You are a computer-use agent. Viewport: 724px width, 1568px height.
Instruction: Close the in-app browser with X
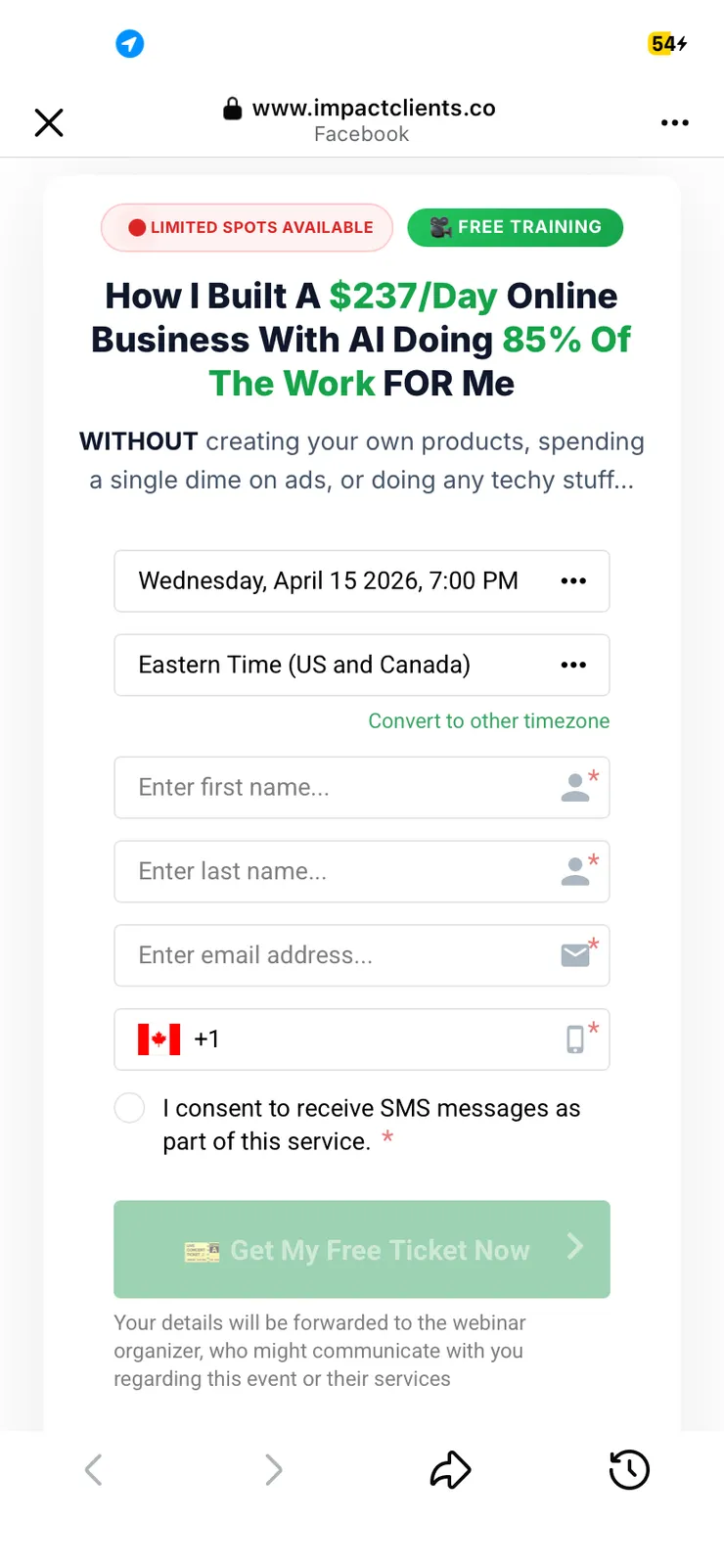coord(49,122)
